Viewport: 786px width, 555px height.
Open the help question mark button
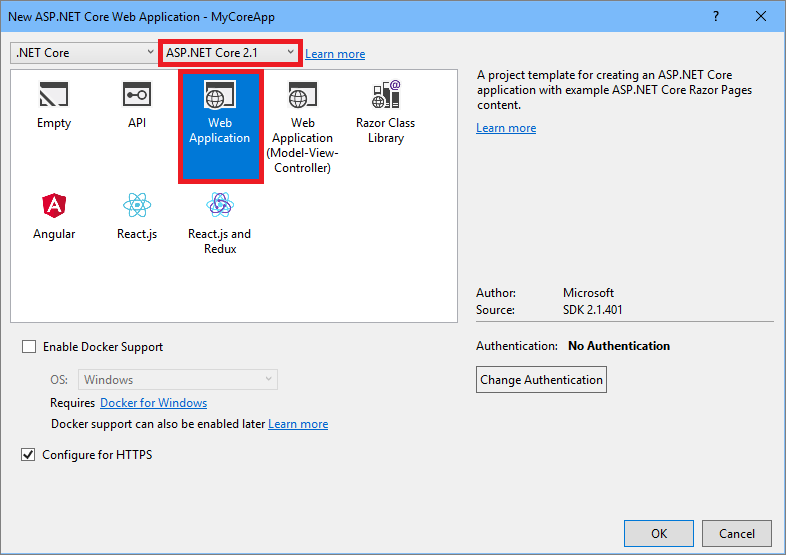pyautogui.click(x=716, y=17)
